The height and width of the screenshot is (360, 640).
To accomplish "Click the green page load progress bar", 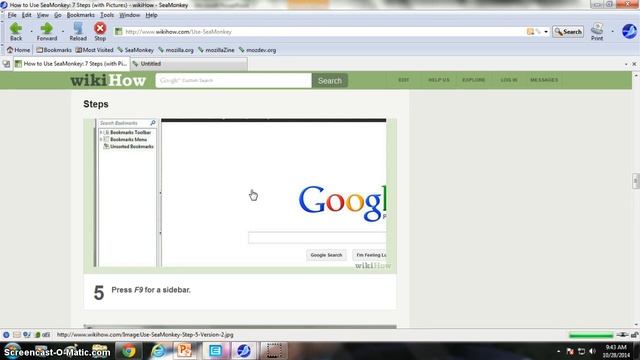I will (591, 335).
